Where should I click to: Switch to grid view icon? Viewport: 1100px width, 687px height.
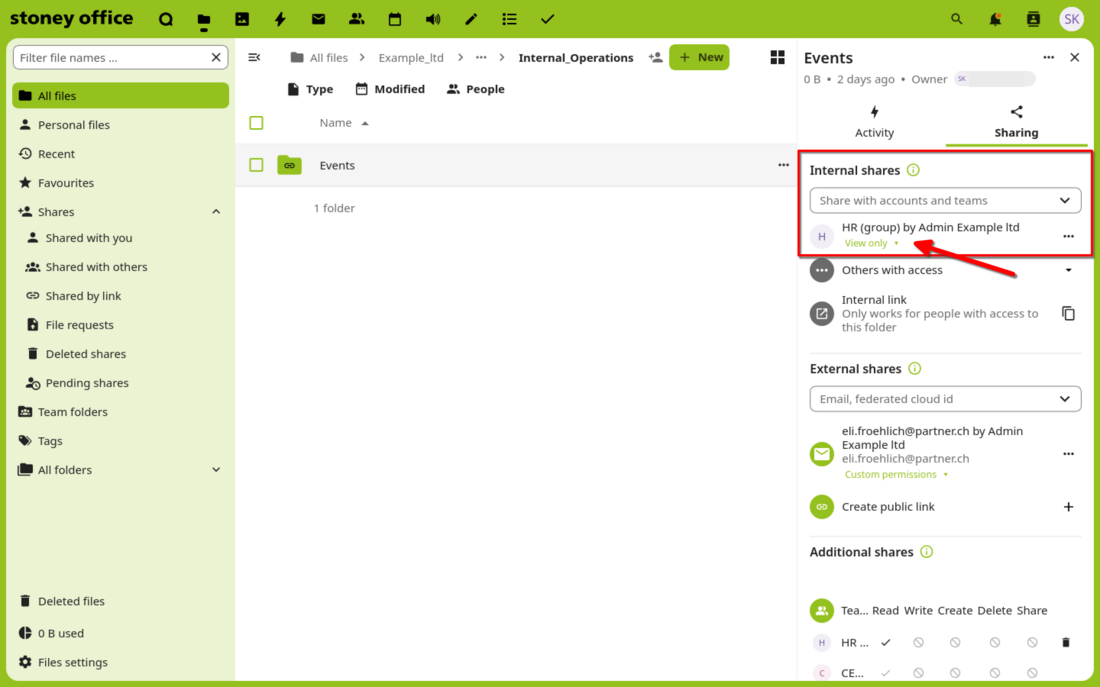(777, 58)
